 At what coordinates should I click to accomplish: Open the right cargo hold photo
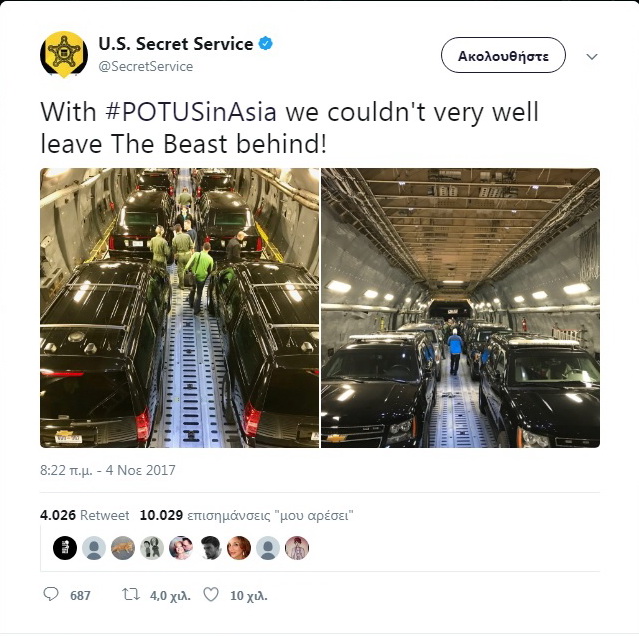[x=461, y=308]
